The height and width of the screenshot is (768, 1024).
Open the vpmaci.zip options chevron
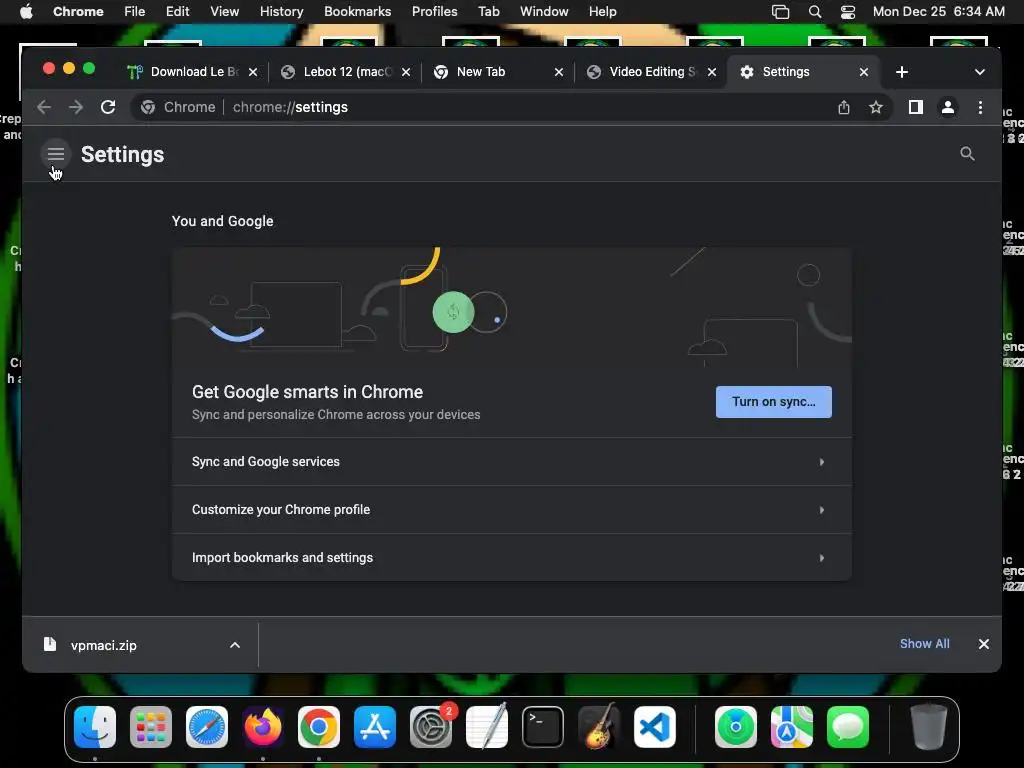coord(235,645)
